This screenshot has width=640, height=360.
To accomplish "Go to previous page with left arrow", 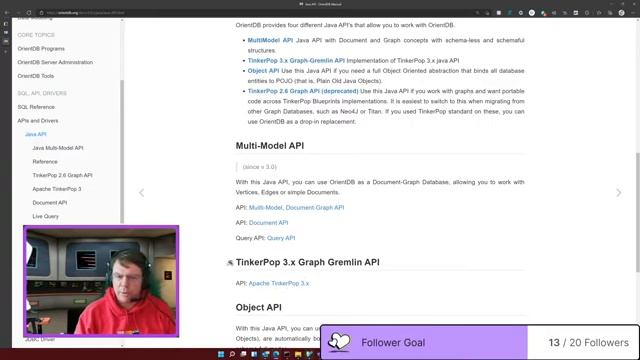I will tap(142, 193).
